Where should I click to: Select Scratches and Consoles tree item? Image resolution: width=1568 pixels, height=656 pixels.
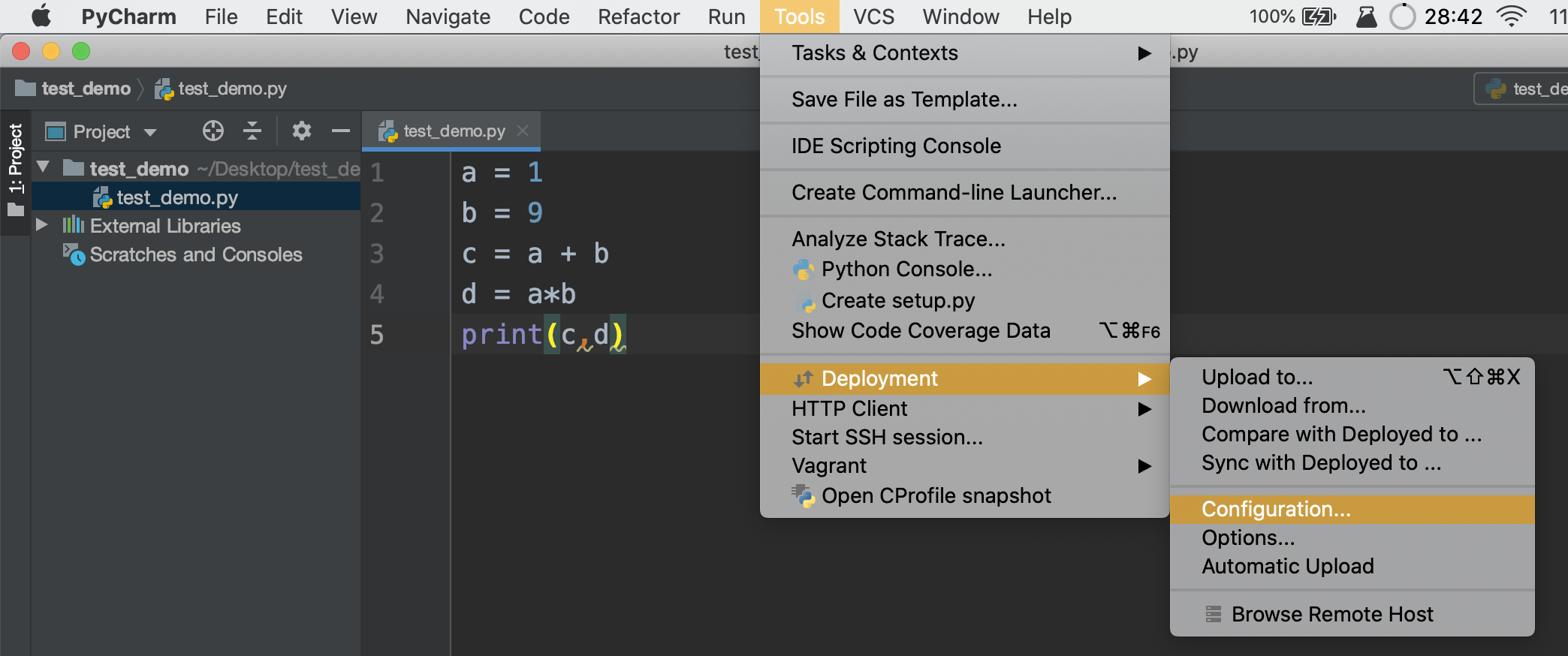pyautogui.click(x=196, y=254)
